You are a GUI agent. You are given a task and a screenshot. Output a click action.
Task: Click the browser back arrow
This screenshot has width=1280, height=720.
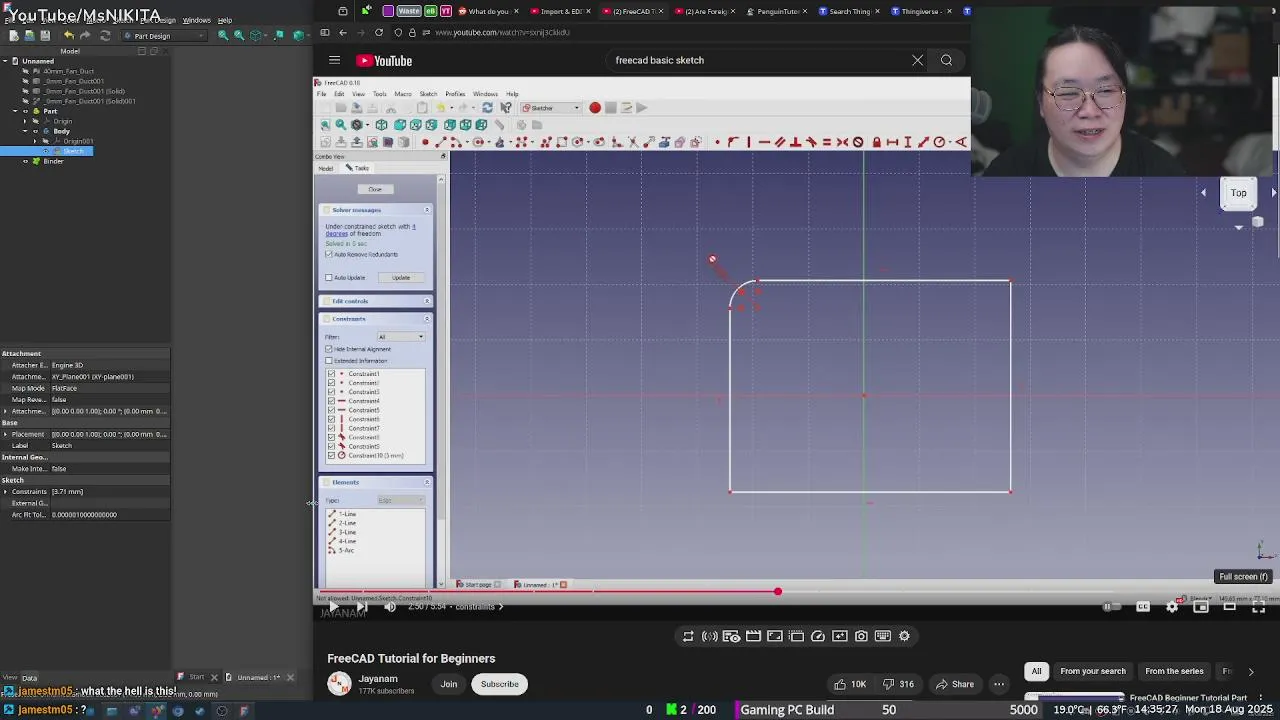[343, 32]
